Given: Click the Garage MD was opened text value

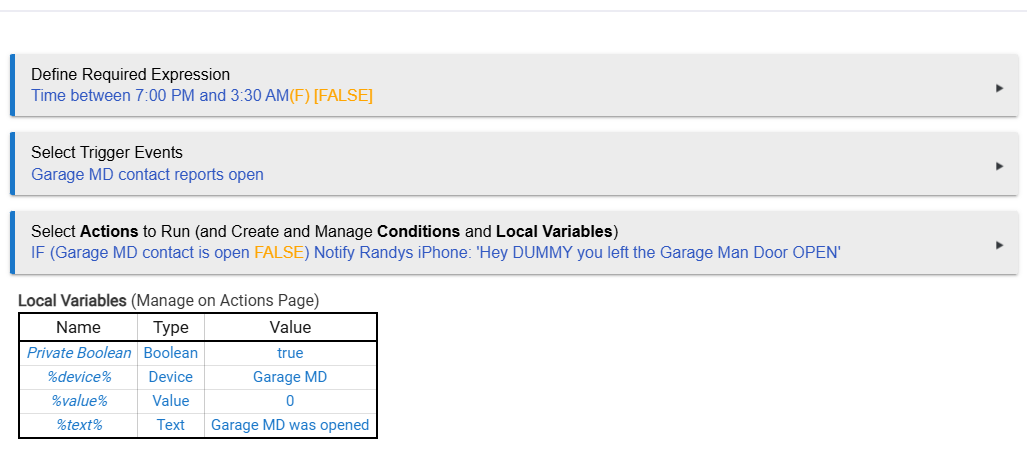Looking at the screenshot, I should point(290,425).
